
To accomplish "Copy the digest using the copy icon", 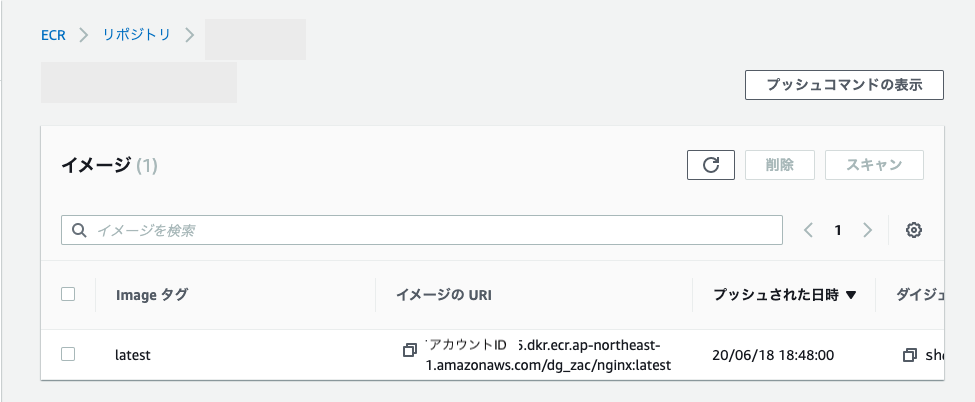I will pos(910,355).
